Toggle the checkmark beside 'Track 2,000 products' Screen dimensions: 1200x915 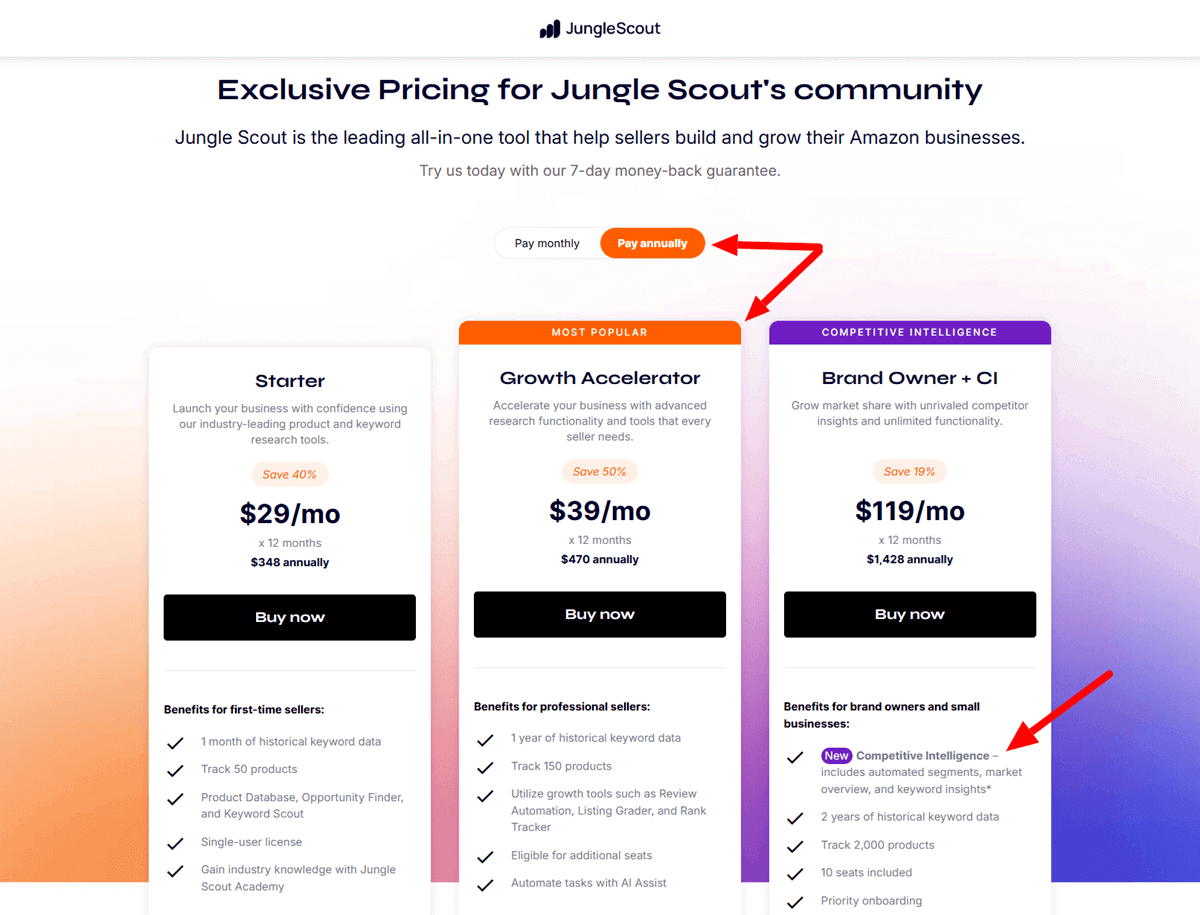[x=795, y=845]
